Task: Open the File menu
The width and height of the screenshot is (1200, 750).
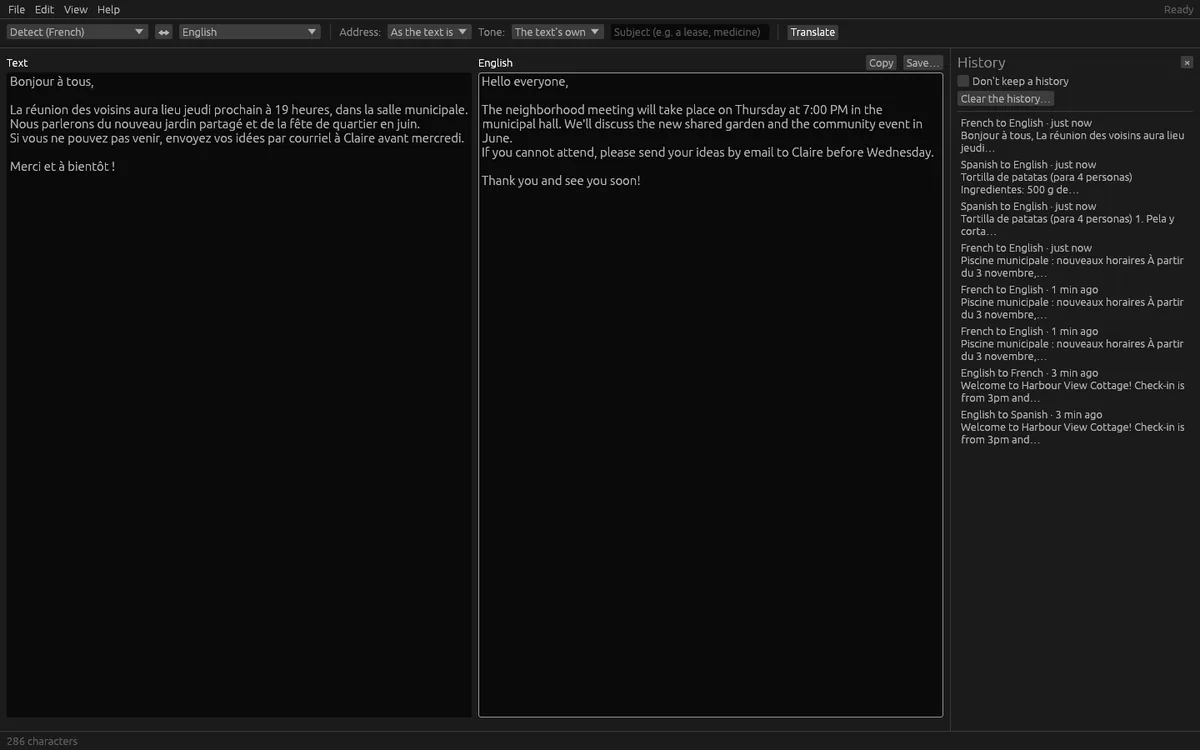Action: click(17, 9)
